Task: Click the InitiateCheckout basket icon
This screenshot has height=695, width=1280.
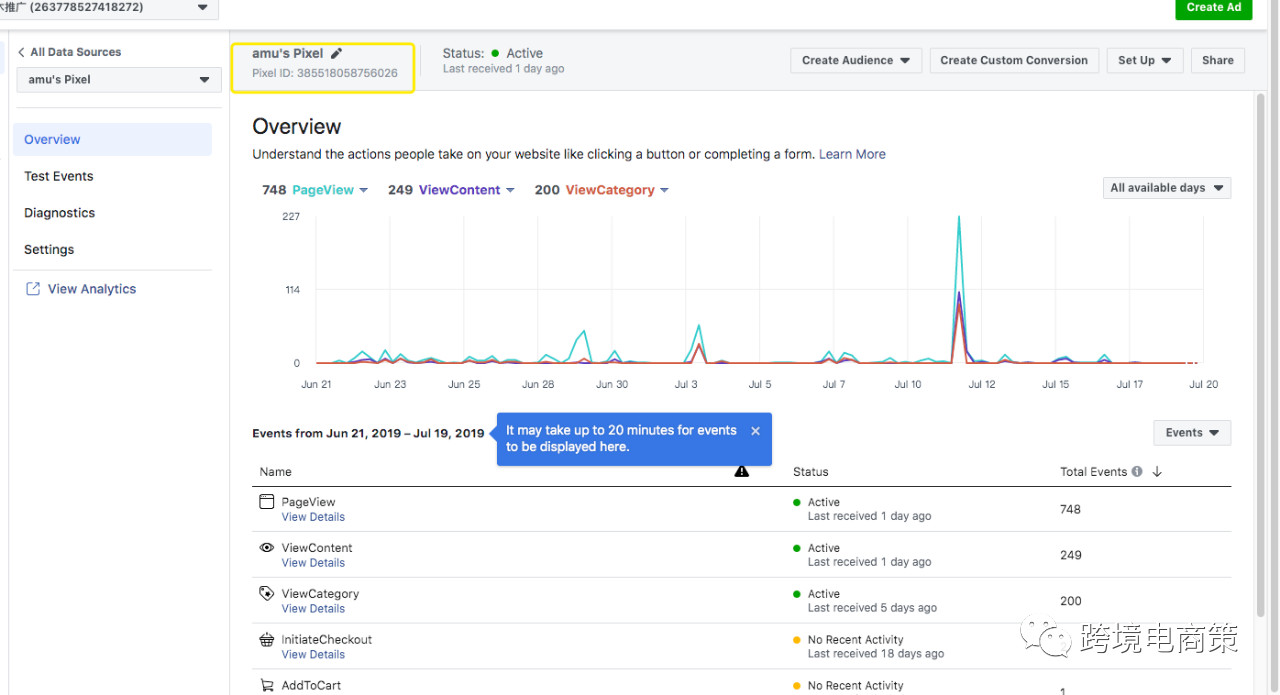Action: [x=266, y=640]
